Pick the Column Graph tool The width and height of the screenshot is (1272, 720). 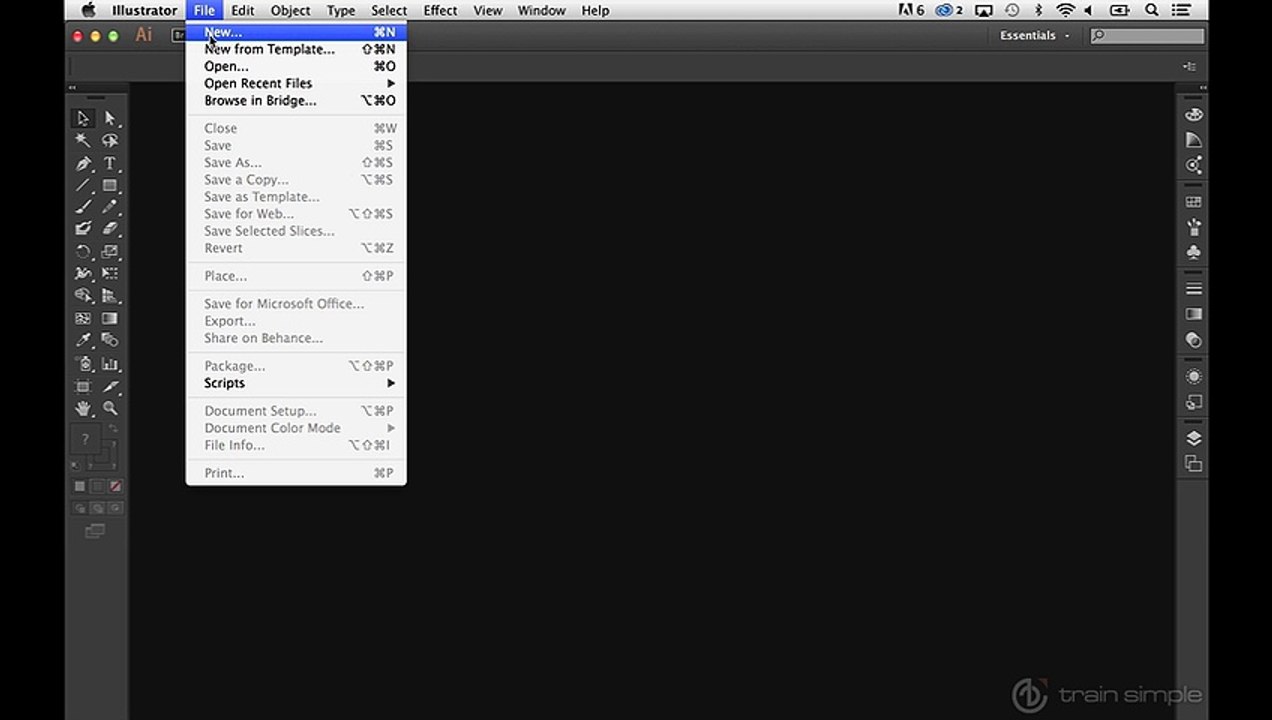[110, 364]
